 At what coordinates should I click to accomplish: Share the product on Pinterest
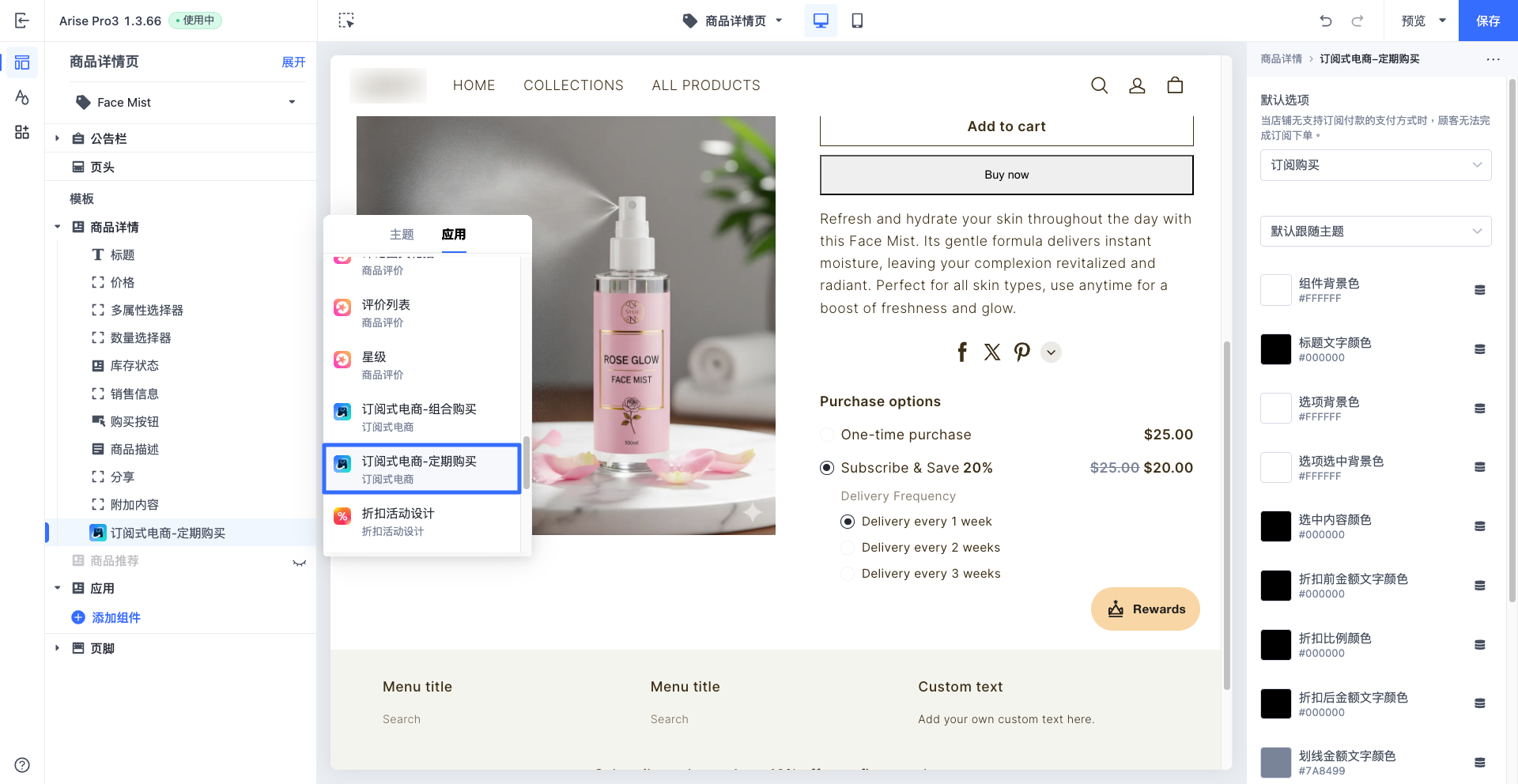[x=1022, y=352]
